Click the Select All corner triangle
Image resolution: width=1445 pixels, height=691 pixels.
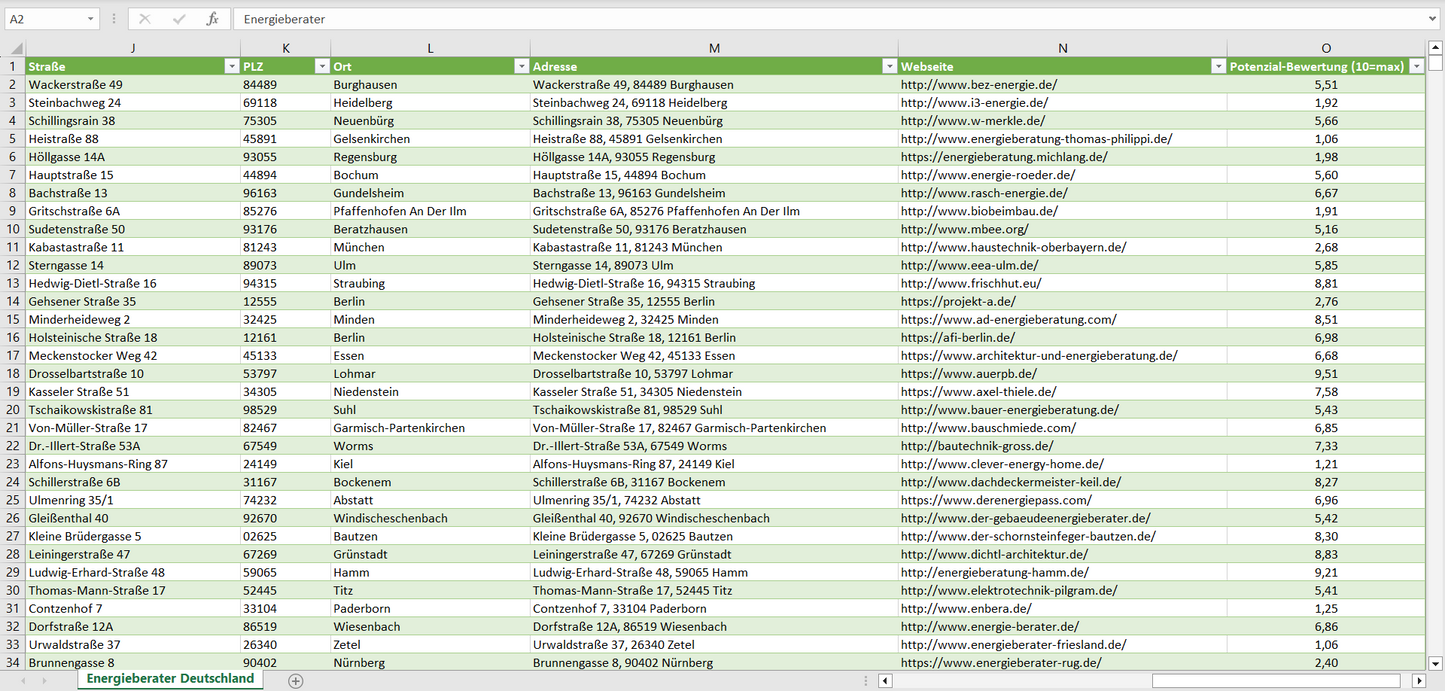click(17, 48)
